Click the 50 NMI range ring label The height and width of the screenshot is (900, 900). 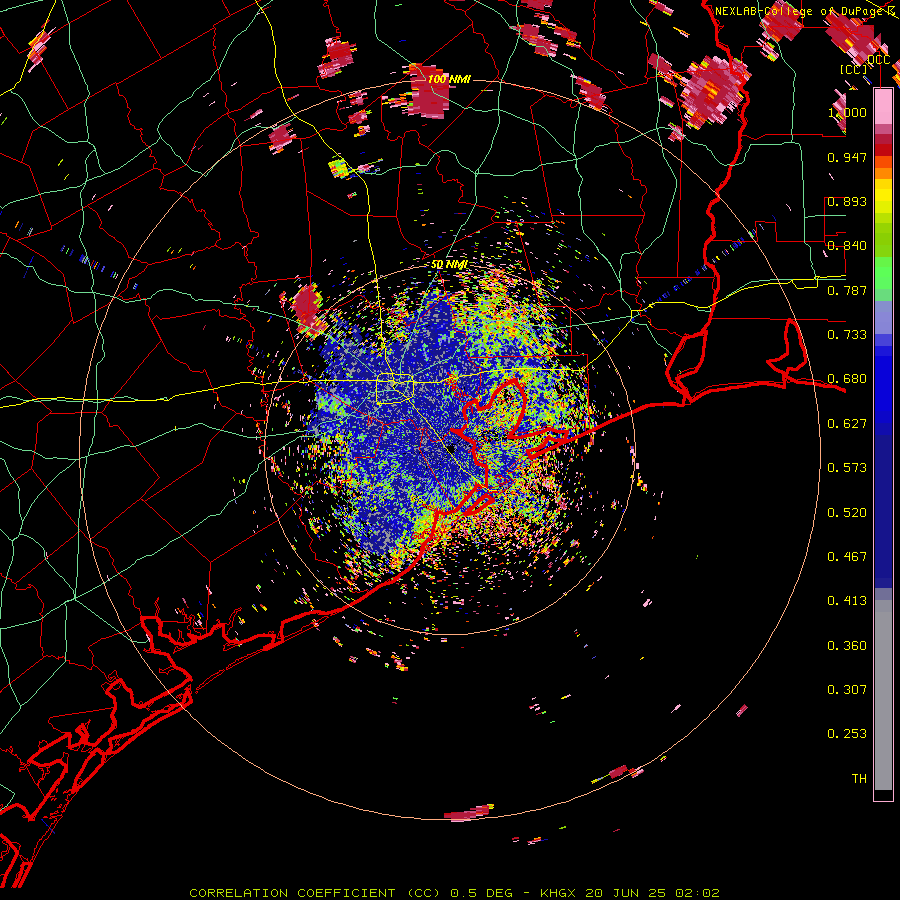pos(449,265)
